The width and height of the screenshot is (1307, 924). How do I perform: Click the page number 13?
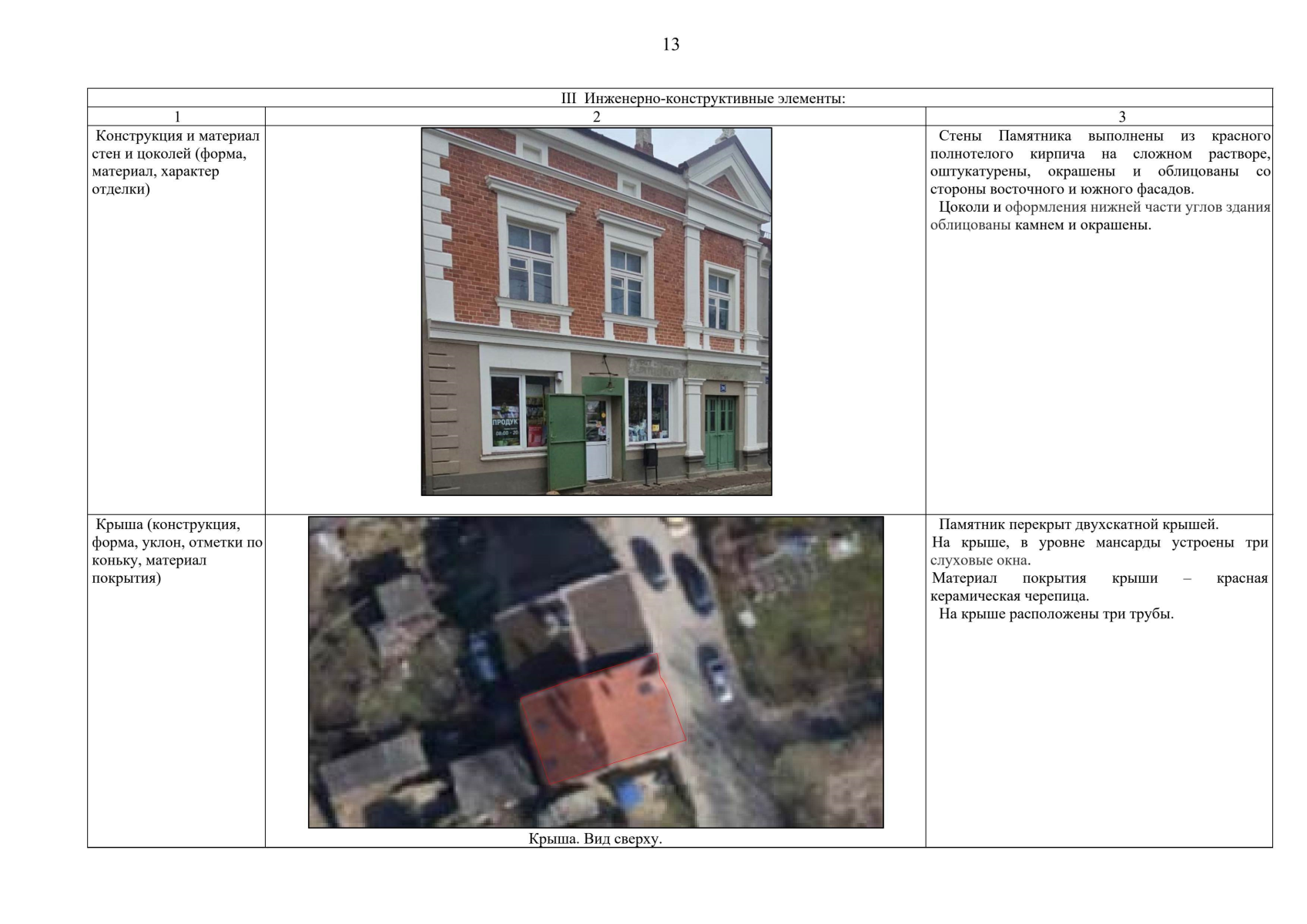pyautogui.click(x=670, y=45)
